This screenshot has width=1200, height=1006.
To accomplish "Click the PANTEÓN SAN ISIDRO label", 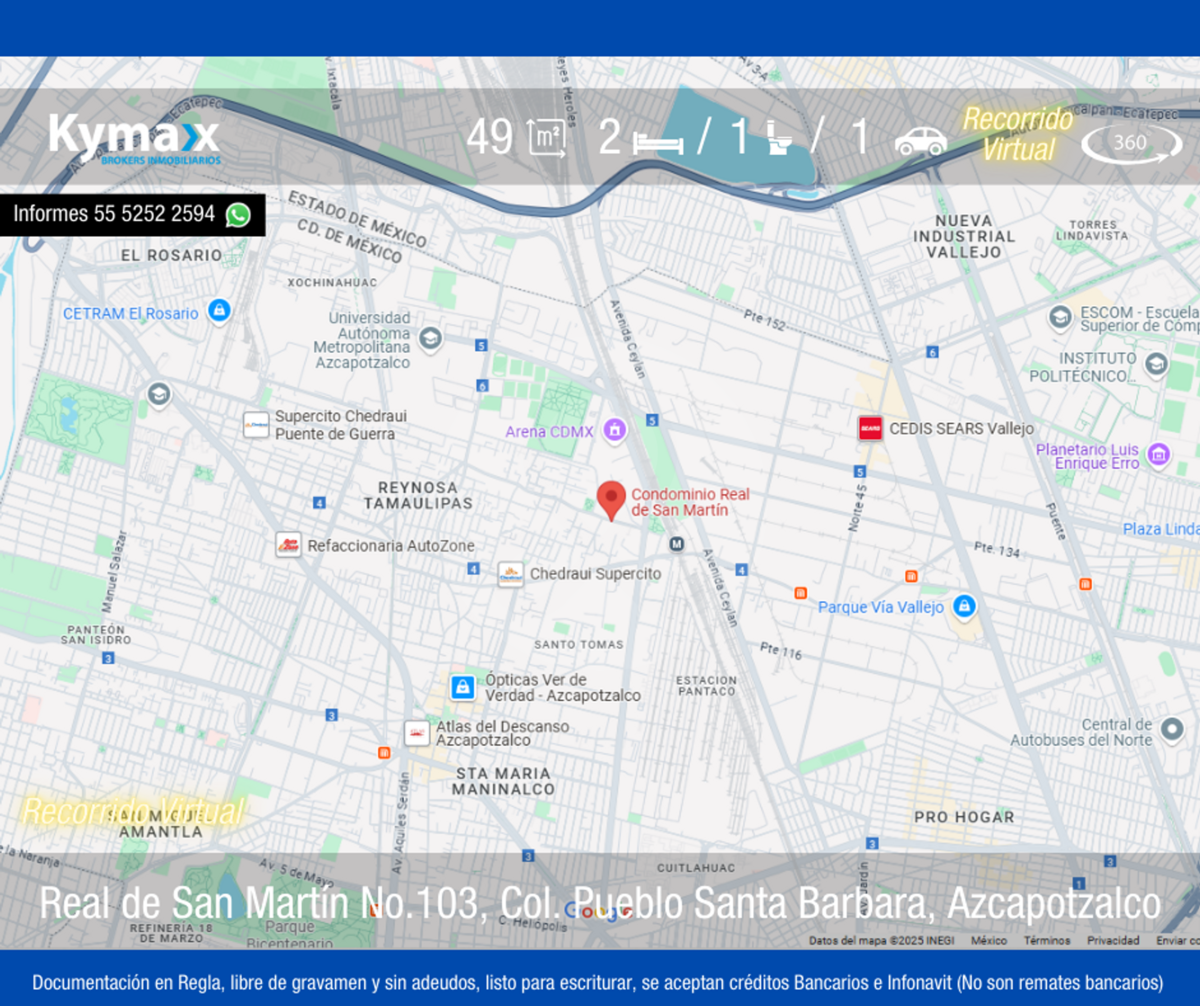I will click(97, 634).
